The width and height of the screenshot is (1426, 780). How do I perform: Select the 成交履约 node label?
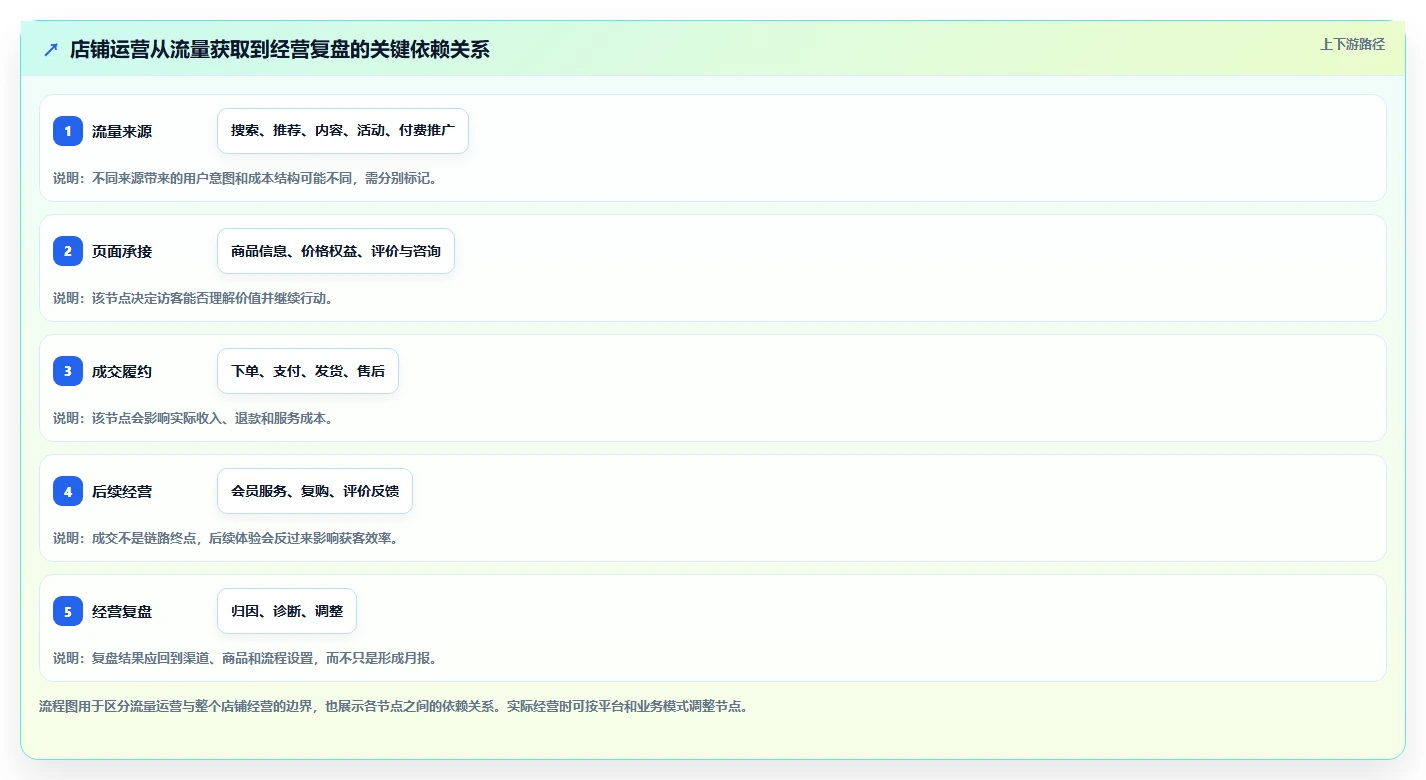122,371
